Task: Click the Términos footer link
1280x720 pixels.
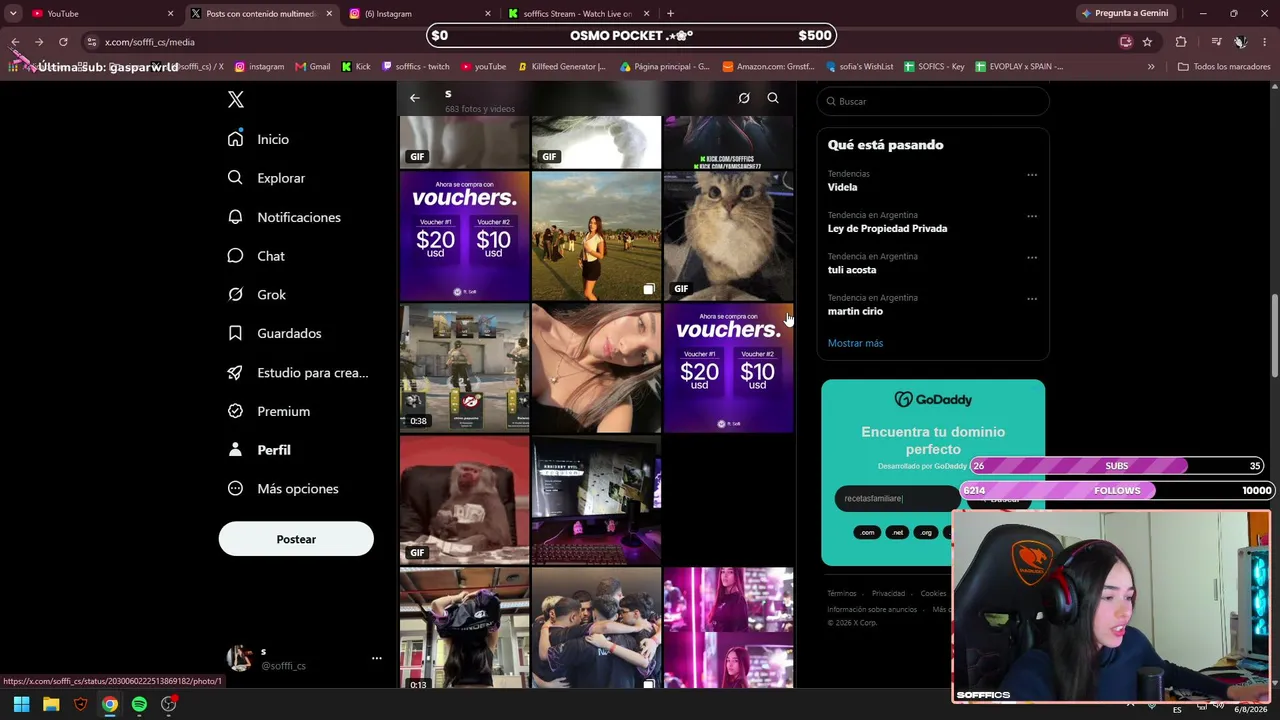Action: pos(841,594)
